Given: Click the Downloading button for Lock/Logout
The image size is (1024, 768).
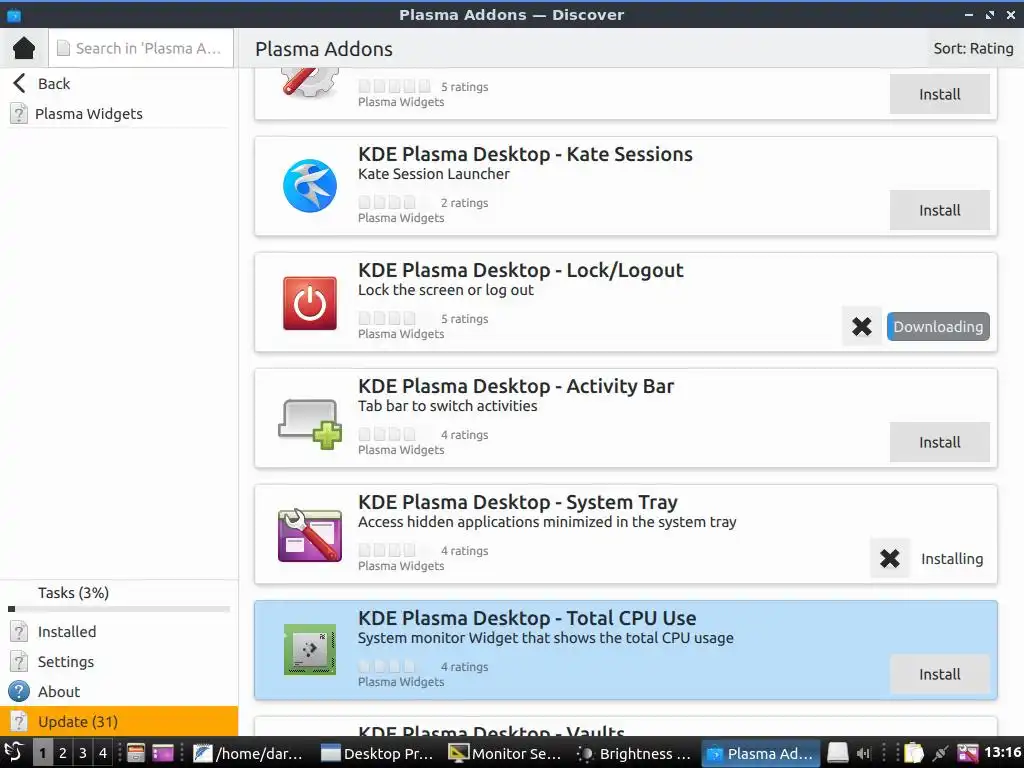Looking at the screenshot, I should pyautogui.click(x=938, y=327).
